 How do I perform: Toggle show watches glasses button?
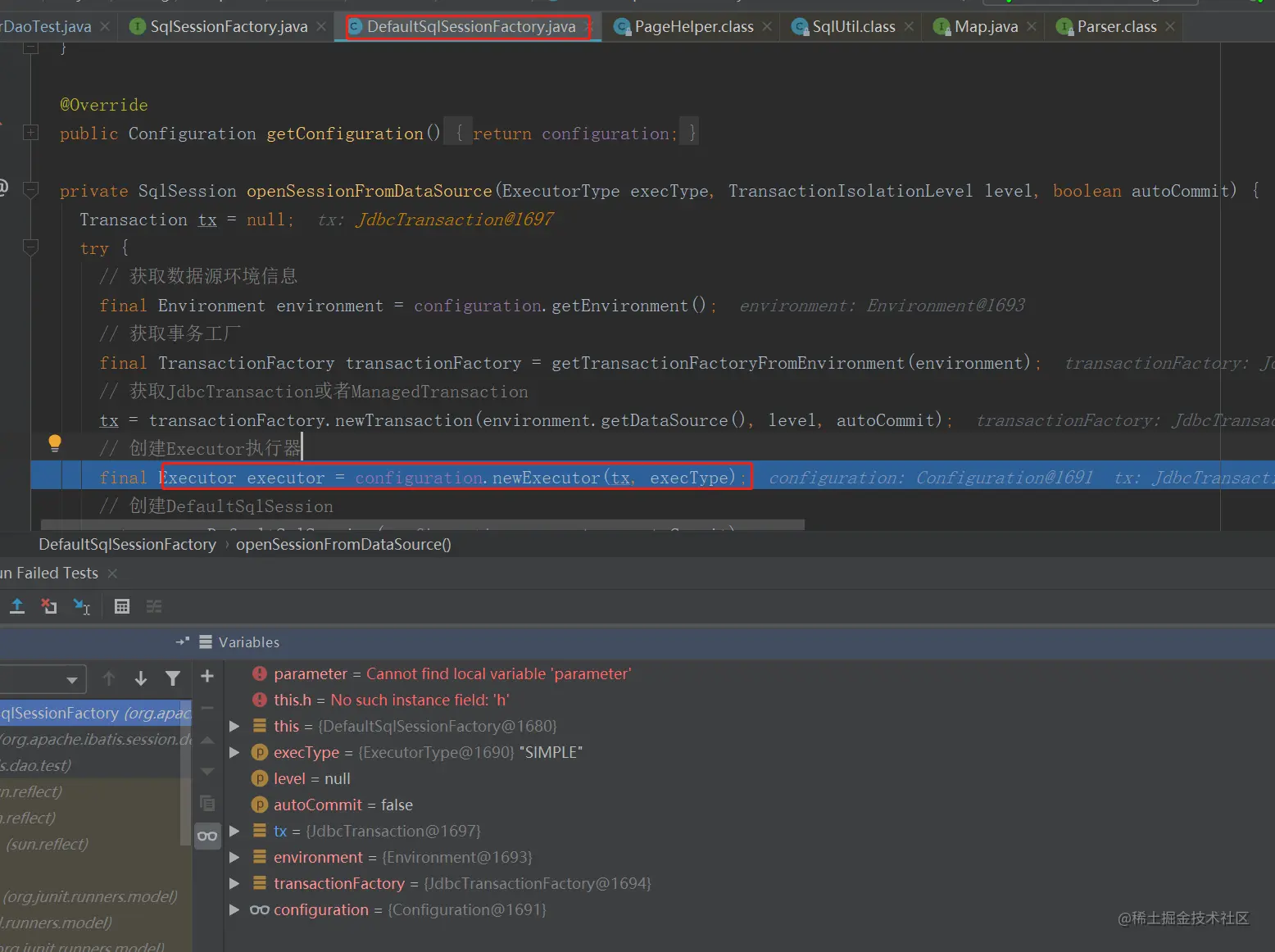tap(207, 836)
